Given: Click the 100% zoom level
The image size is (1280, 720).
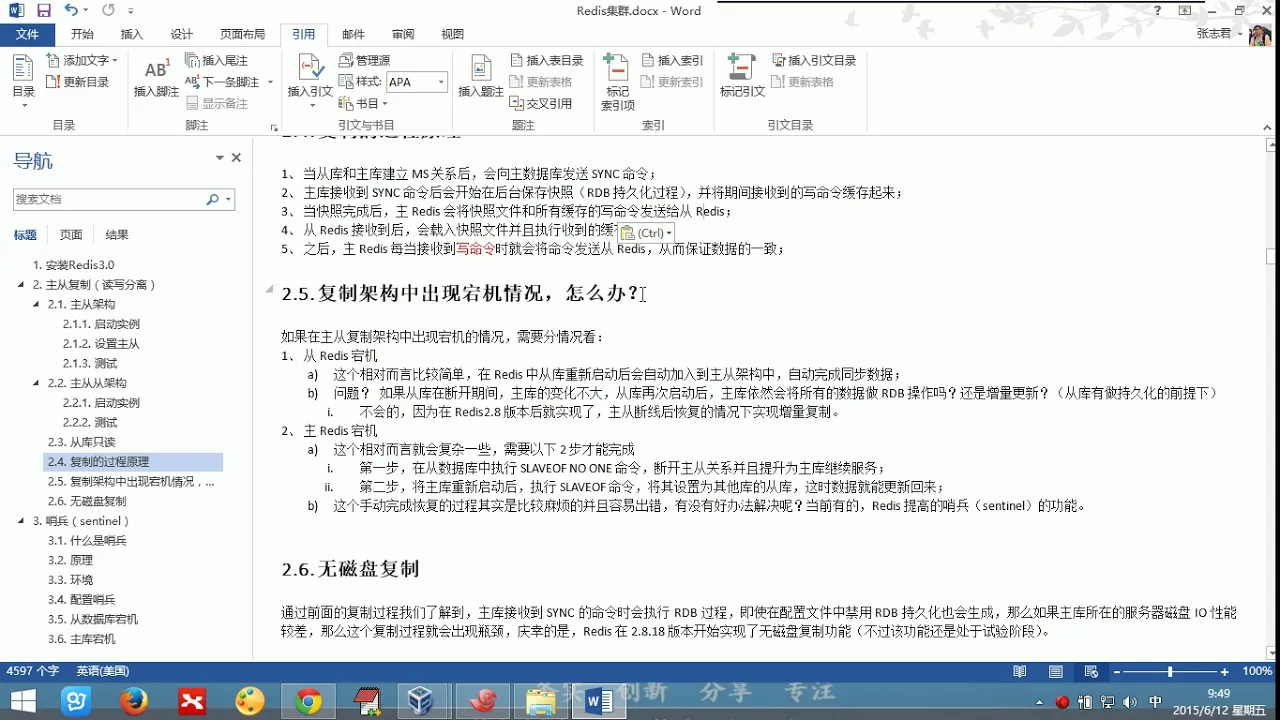Looking at the screenshot, I should click(x=1256, y=671).
